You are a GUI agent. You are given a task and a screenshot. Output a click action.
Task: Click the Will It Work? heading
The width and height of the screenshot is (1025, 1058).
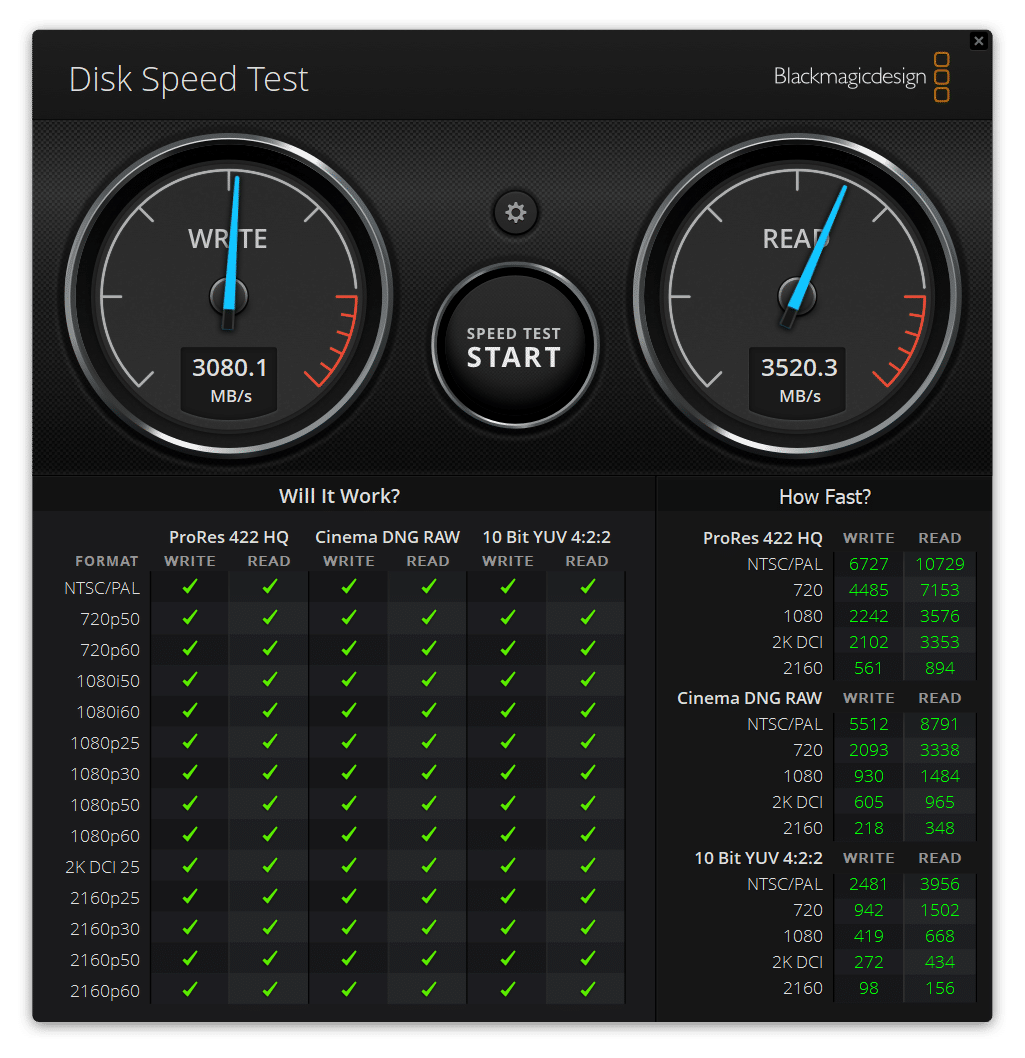[x=339, y=496]
